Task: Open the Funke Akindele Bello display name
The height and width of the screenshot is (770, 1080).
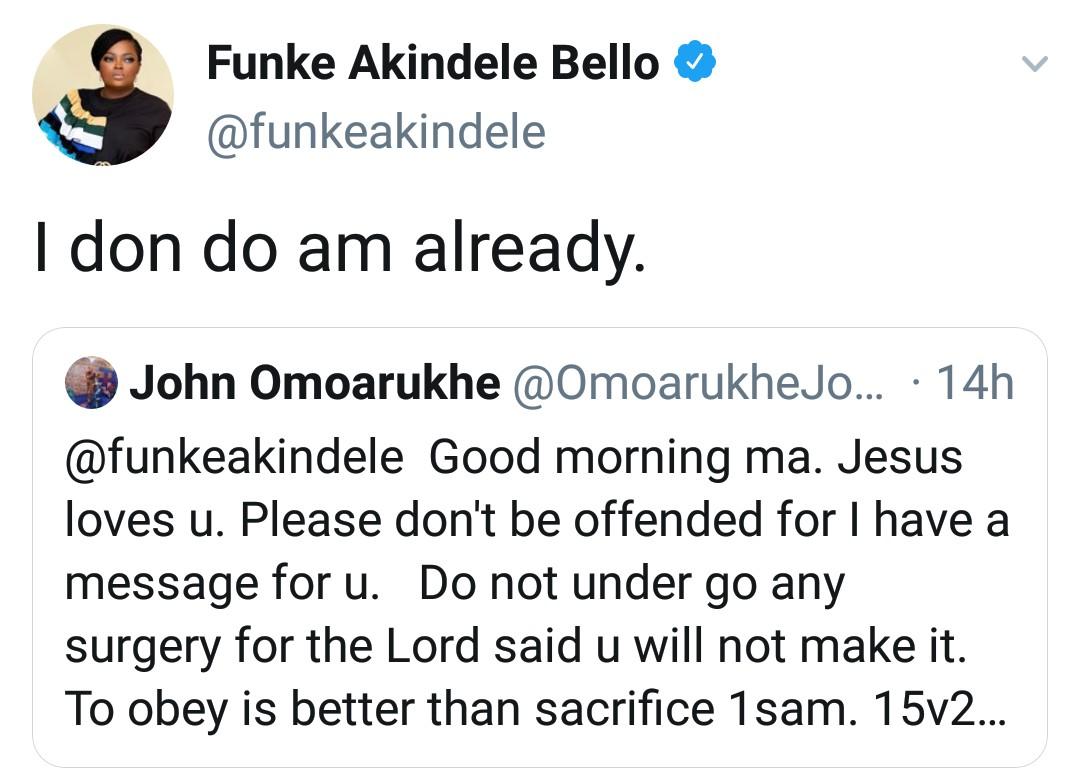Action: pos(432,65)
